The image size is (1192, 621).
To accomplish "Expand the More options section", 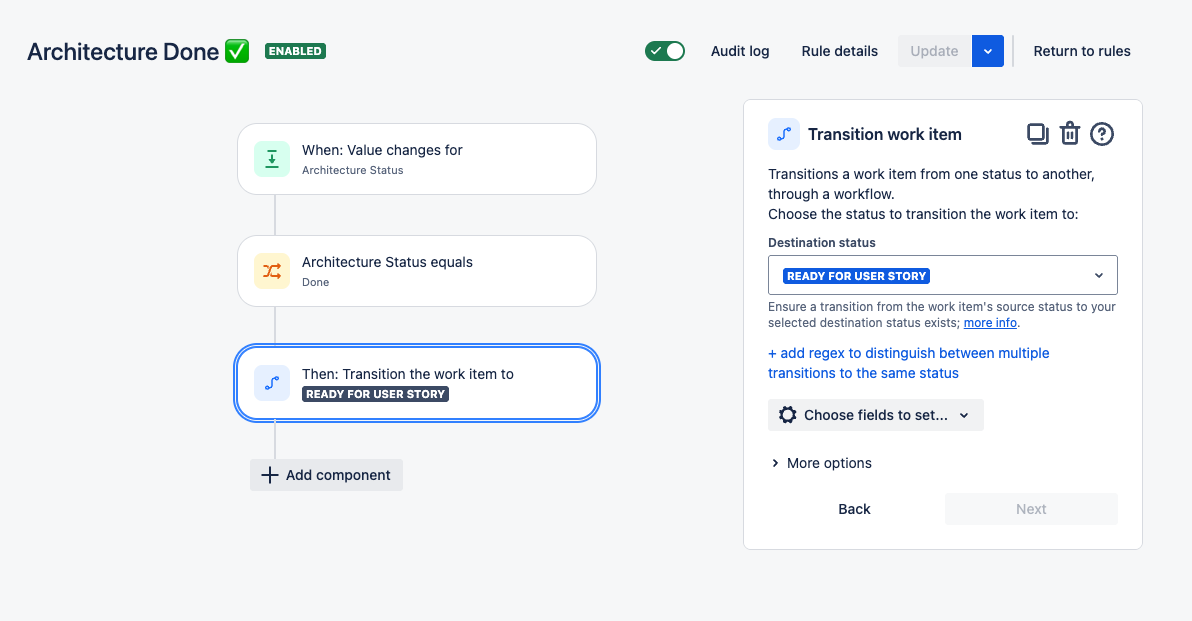I will click(x=820, y=463).
